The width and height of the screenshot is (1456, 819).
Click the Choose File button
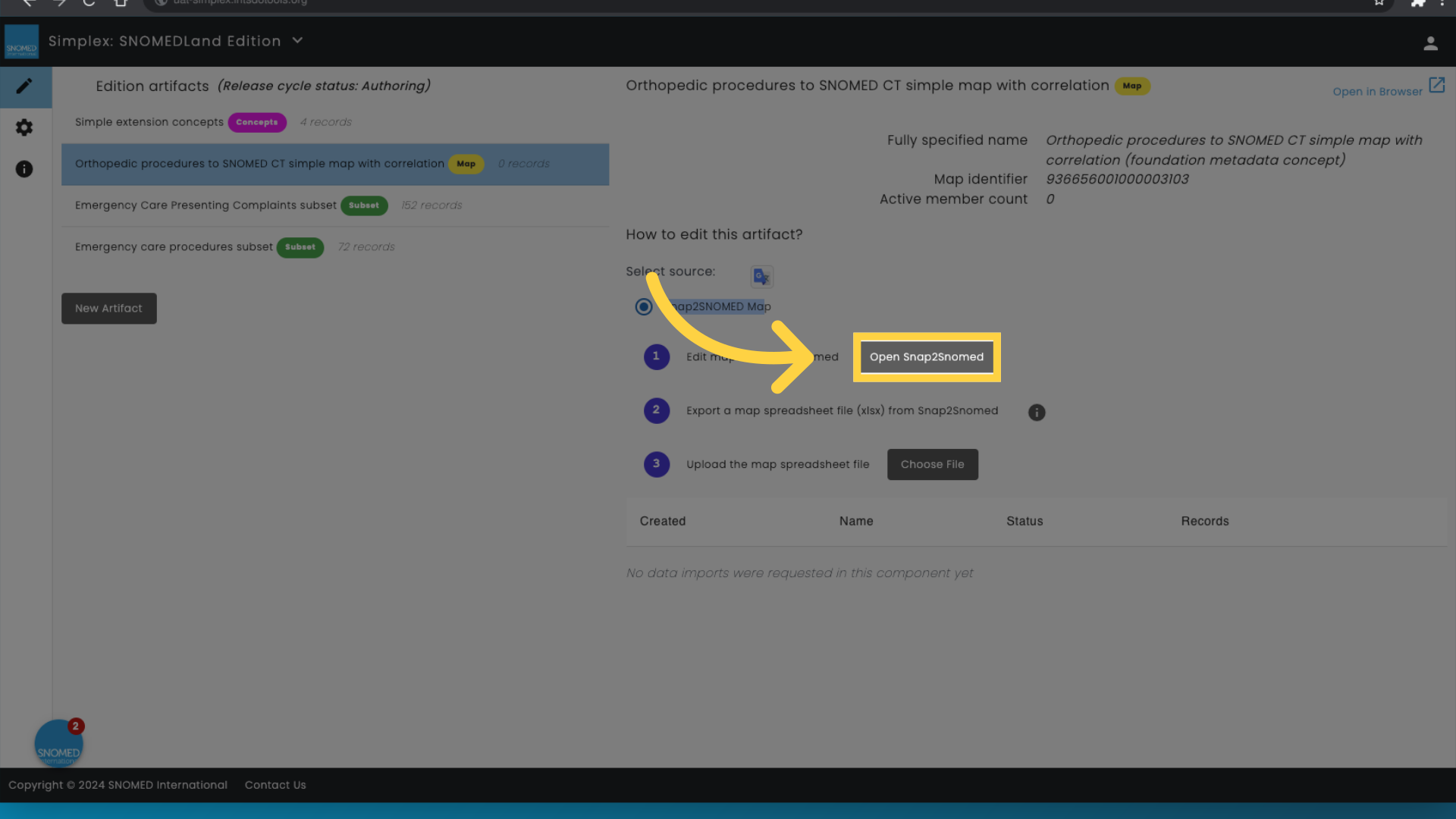pos(933,465)
